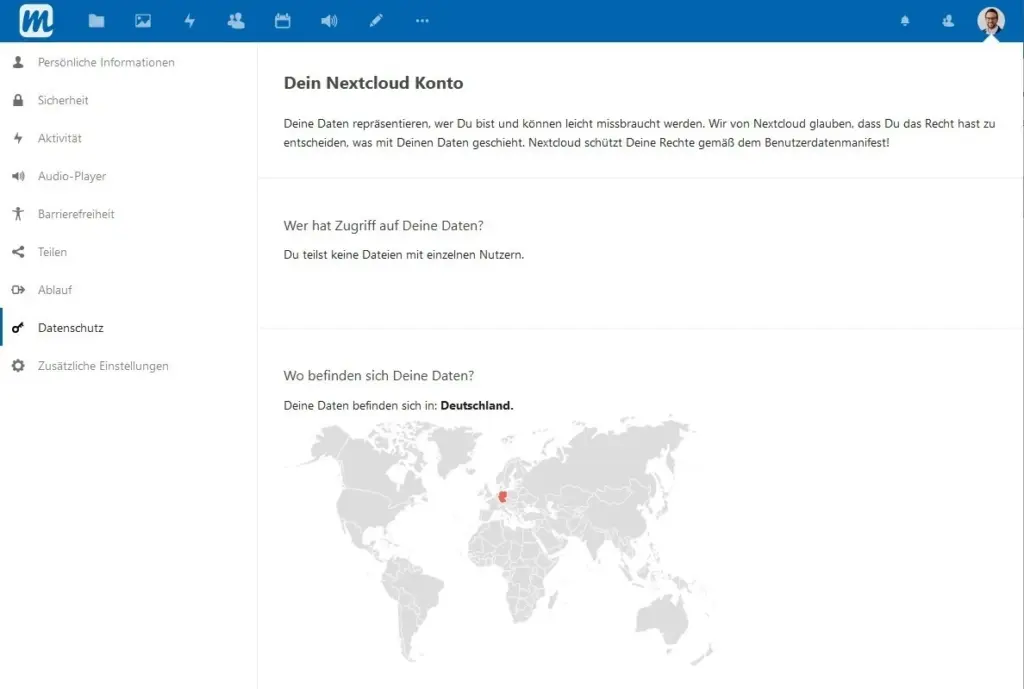Open the Contacts app icon
Viewport: 1024px width, 689px height.
coord(236,21)
